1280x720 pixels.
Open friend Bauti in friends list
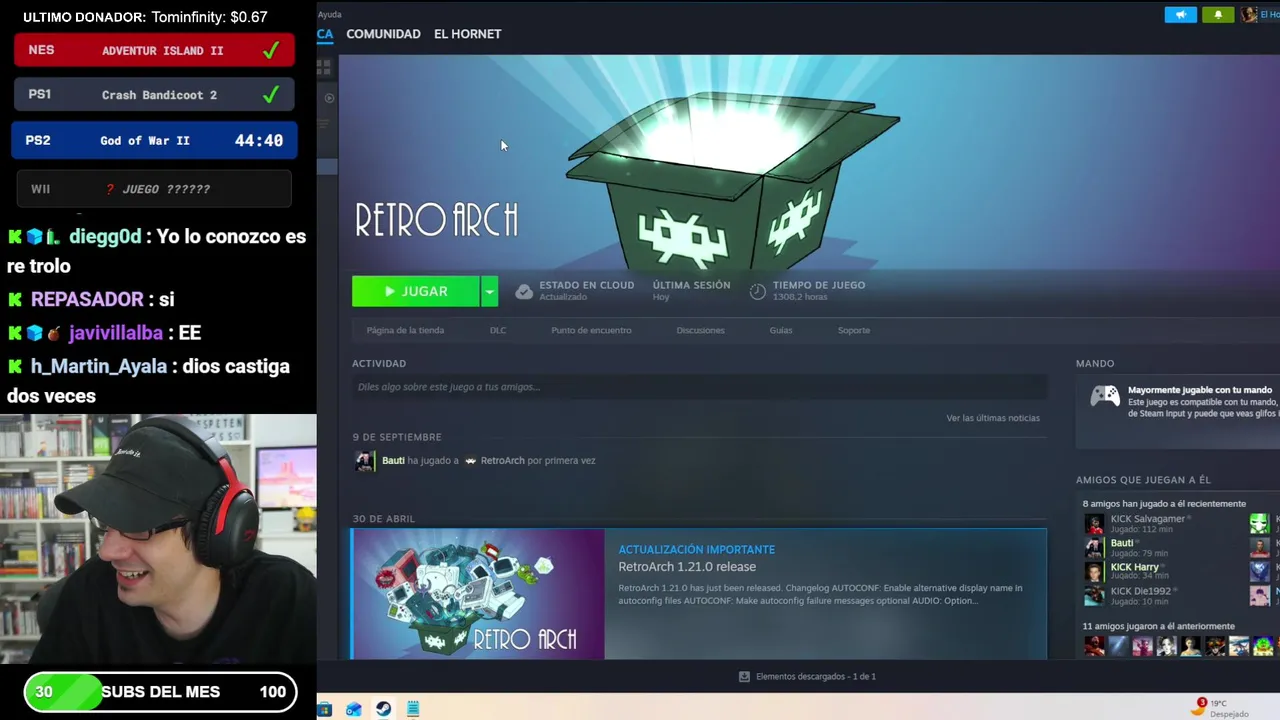pyautogui.click(x=1122, y=543)
